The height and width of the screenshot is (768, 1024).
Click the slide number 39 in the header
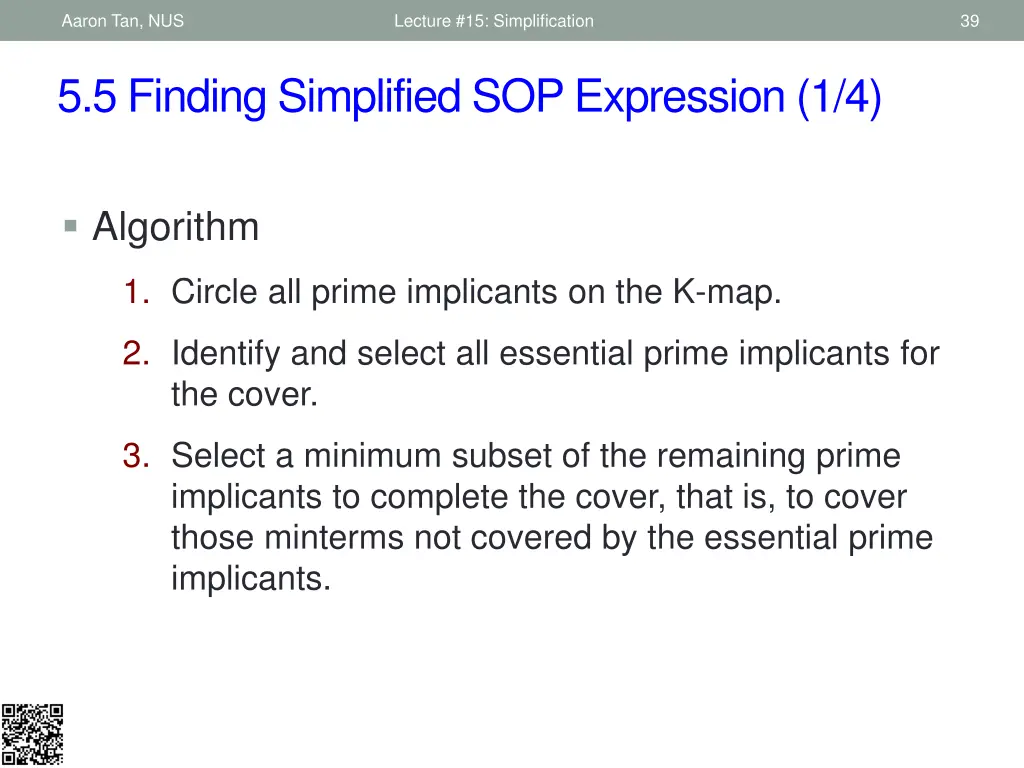click(969, 21)
